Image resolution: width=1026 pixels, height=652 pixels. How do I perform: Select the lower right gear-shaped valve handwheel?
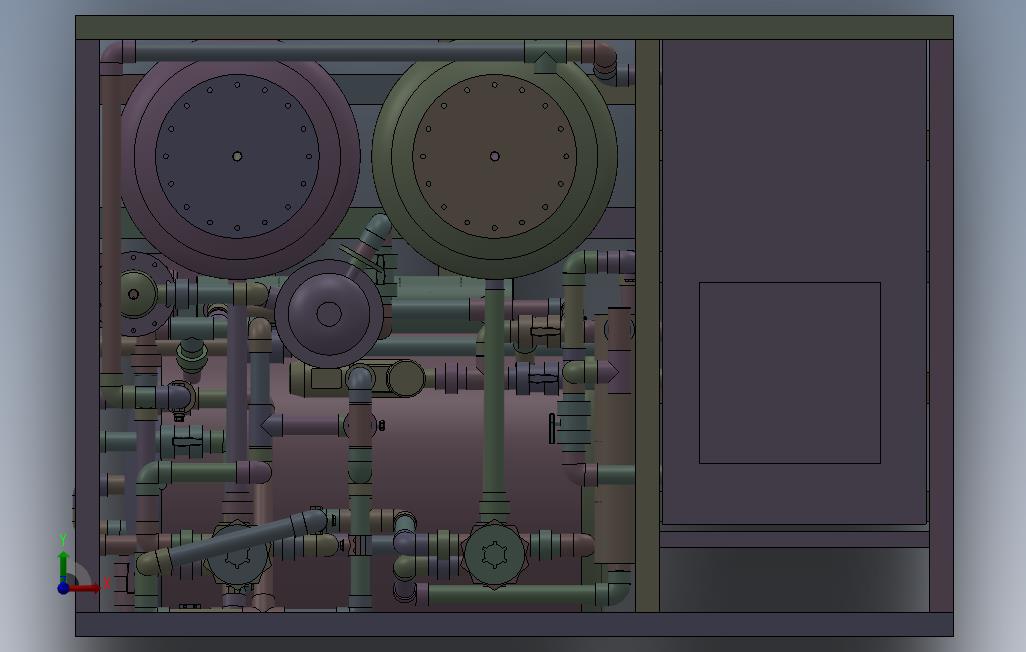[494, 554]
